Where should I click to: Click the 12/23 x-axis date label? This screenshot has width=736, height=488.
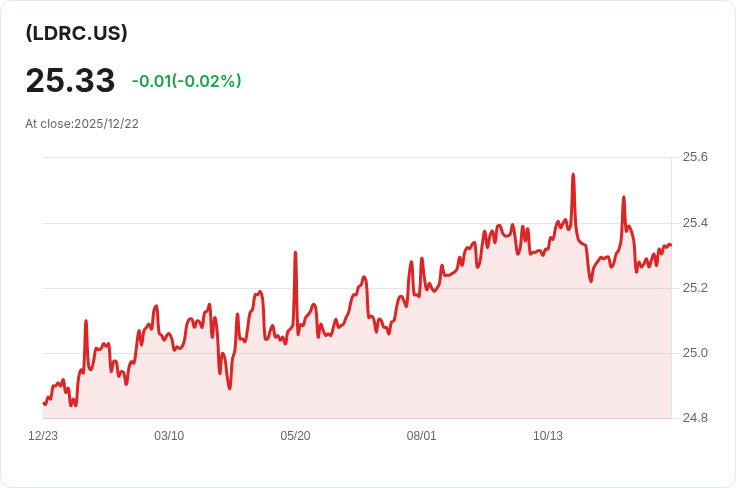[x=43, y=436]
